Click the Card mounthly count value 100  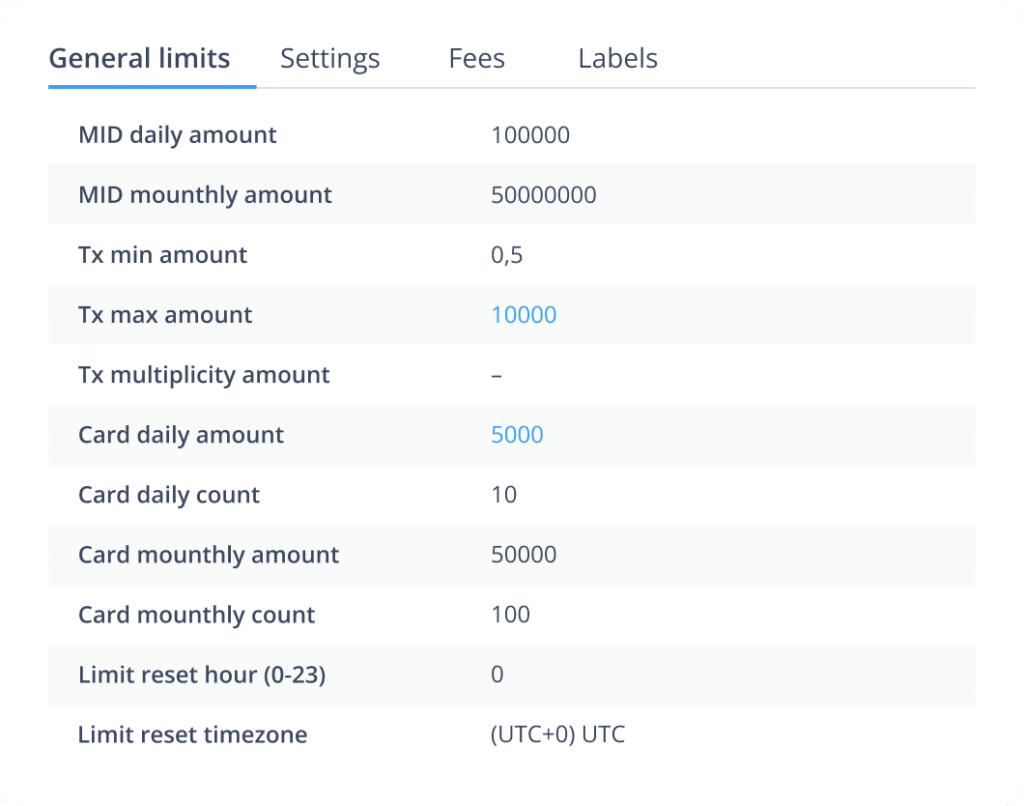pos(510,615)
